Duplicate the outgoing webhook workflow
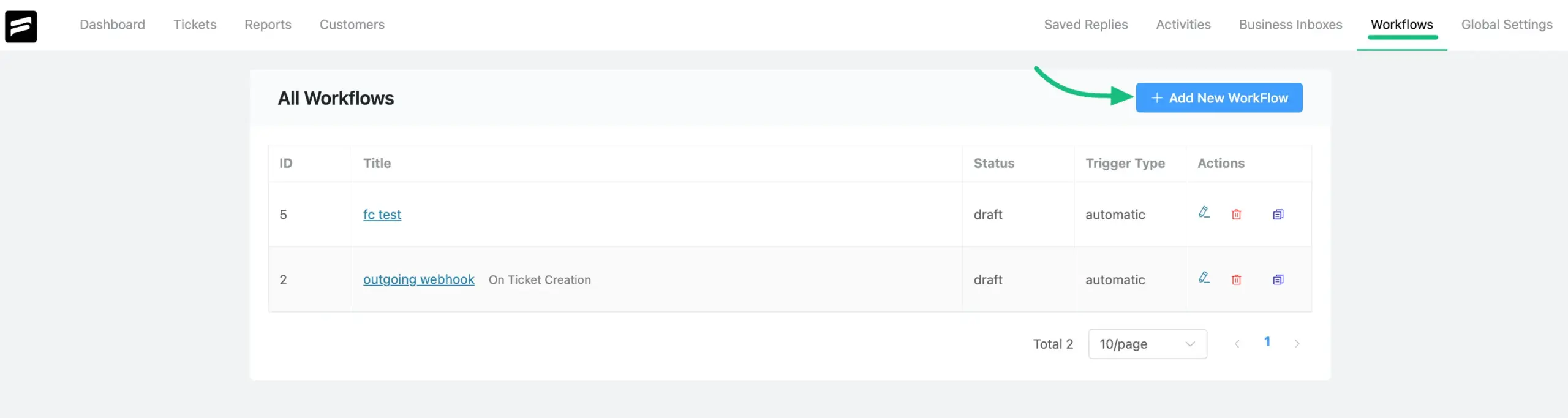1568x418 pixels. 1278,279
